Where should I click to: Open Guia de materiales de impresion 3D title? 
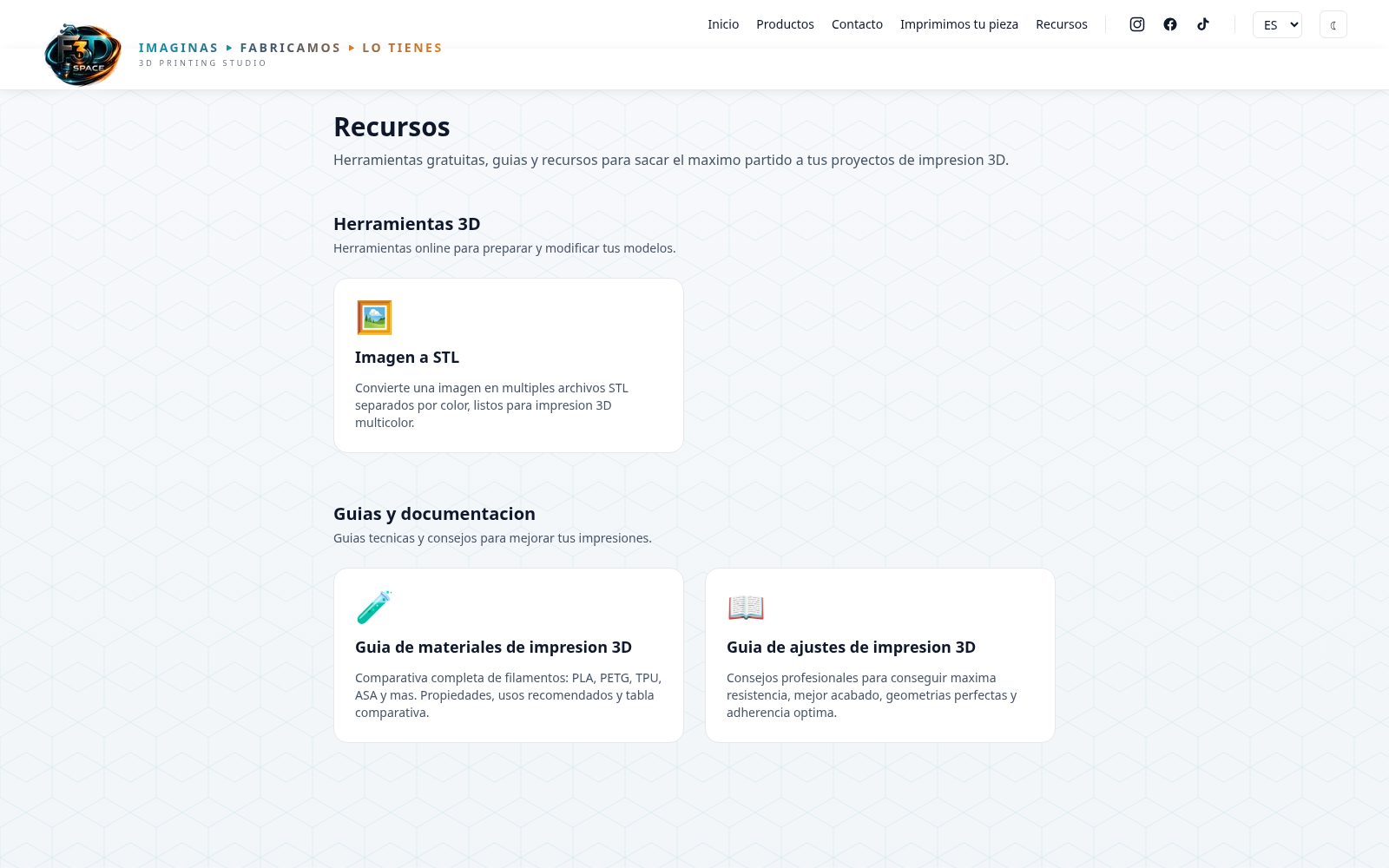493,648
